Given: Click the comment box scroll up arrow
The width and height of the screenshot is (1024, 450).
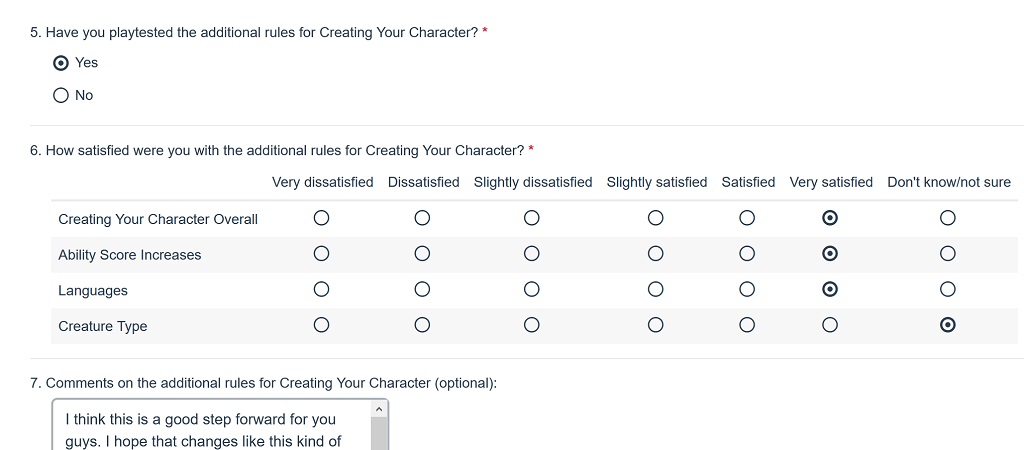Looking at the screenshot, I should point(379,409).
